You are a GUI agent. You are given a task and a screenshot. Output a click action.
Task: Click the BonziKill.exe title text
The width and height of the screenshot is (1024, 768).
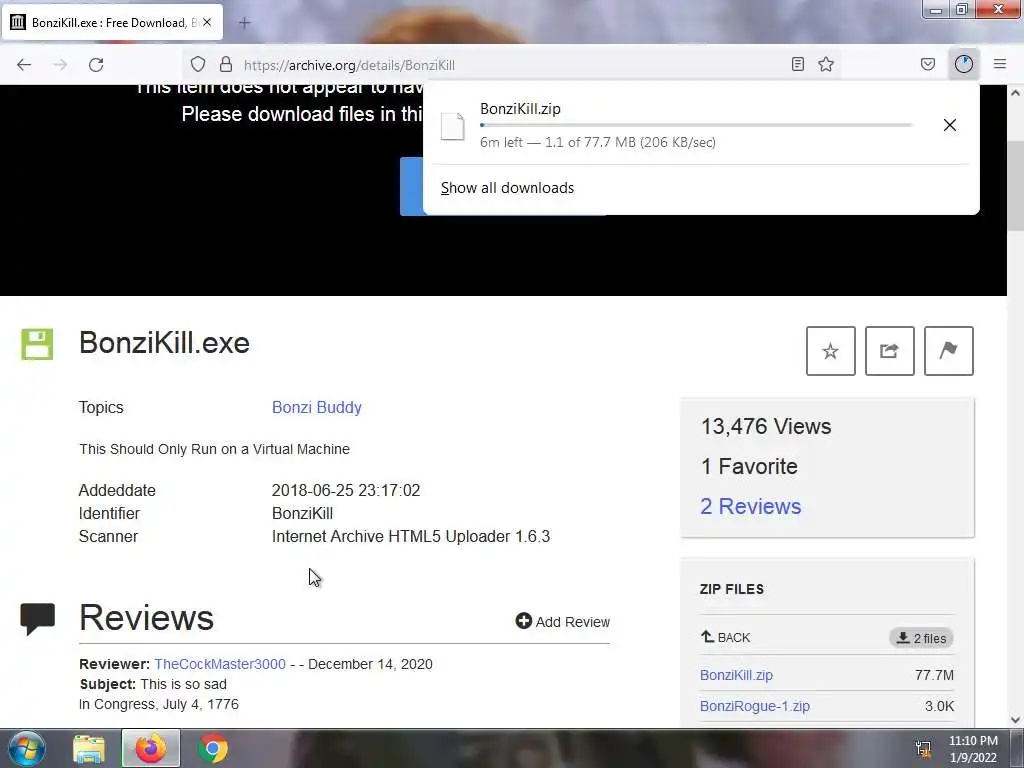click(x=165, y=343)
